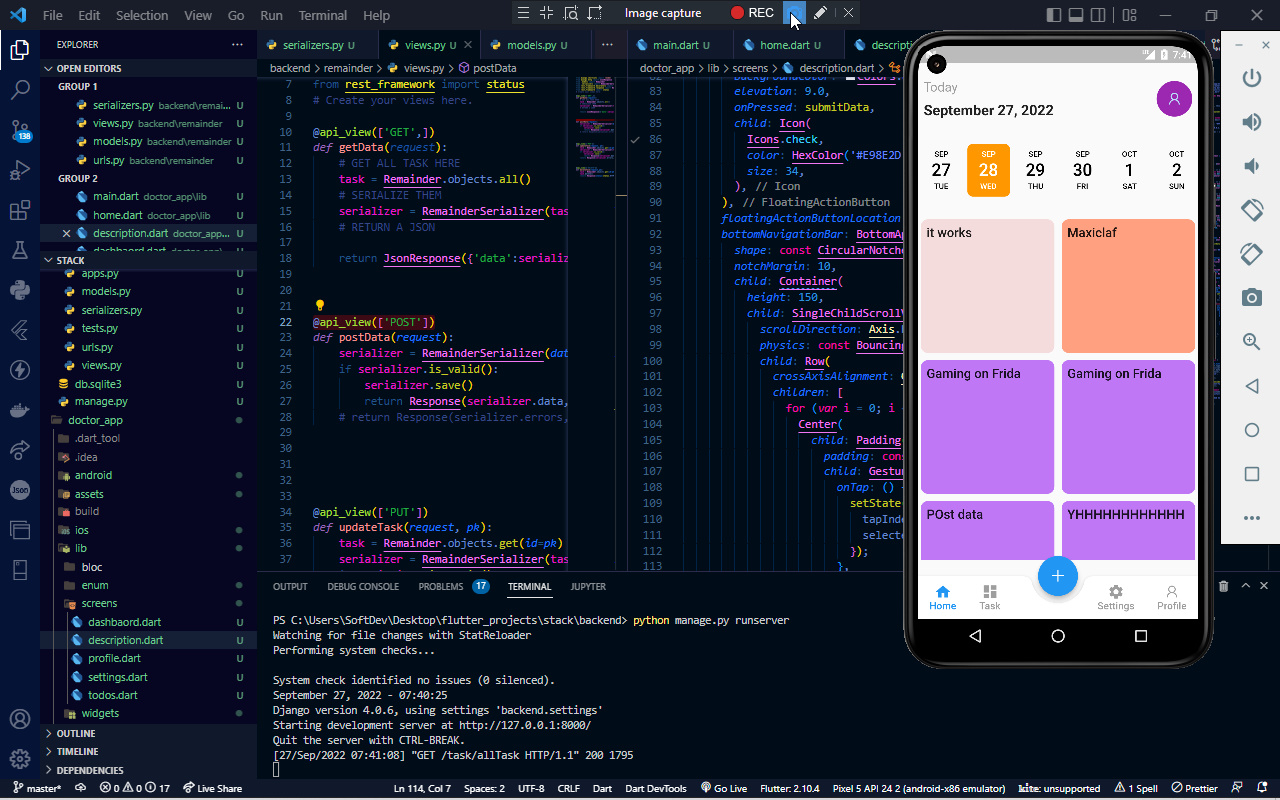Open Profile in the app bottom bar
The image size is (1280, 800).
(x=1171, y=597)
